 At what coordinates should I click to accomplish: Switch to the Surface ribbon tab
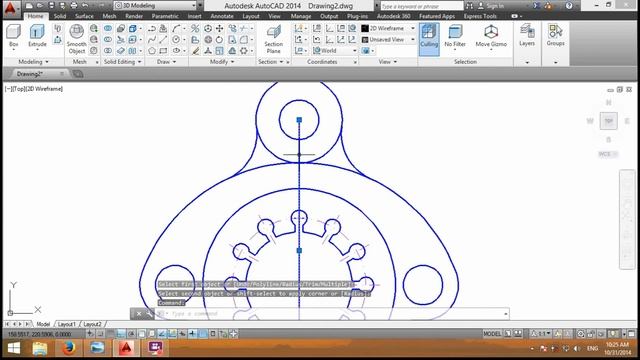84,16
